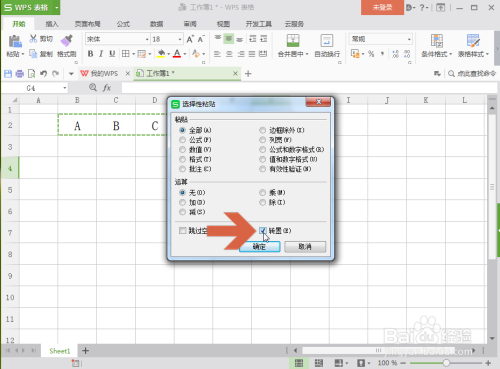Click the Cut scissors icon

(33, 39)
